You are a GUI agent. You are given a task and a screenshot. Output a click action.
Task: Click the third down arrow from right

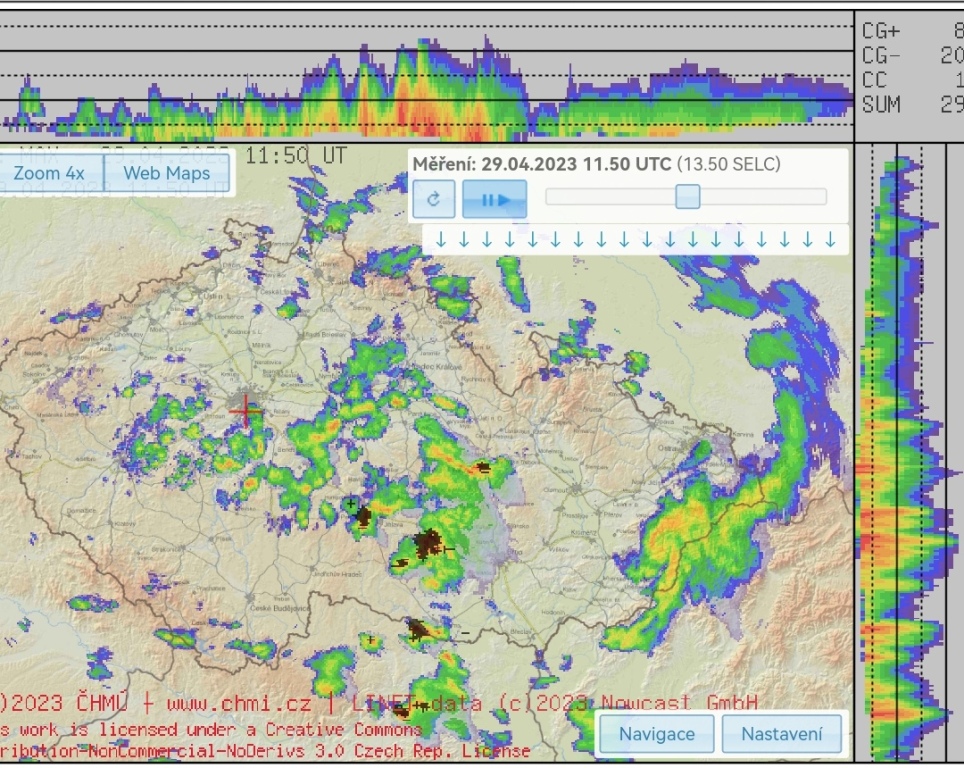pyautogui.click(x=784, y=240)
